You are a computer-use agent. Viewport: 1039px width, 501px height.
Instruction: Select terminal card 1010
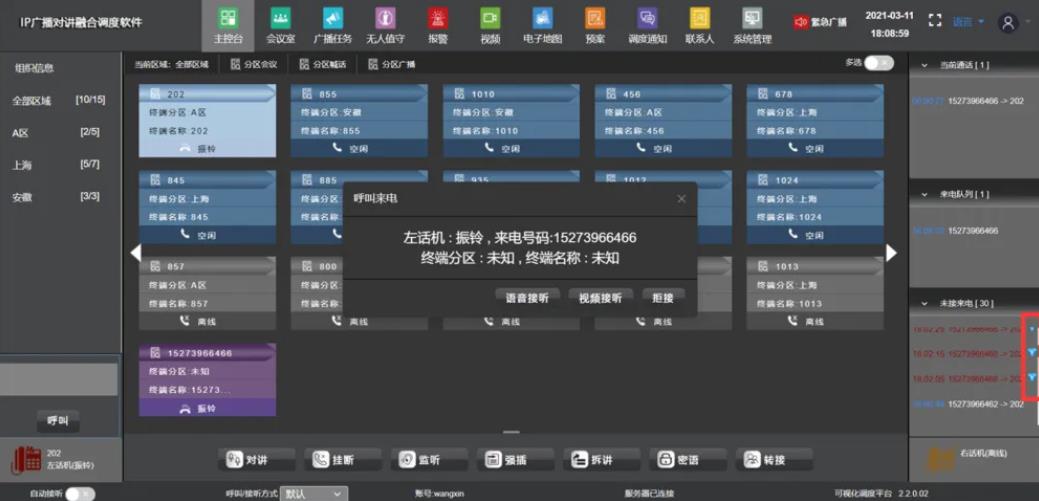(x=512, y=121)
